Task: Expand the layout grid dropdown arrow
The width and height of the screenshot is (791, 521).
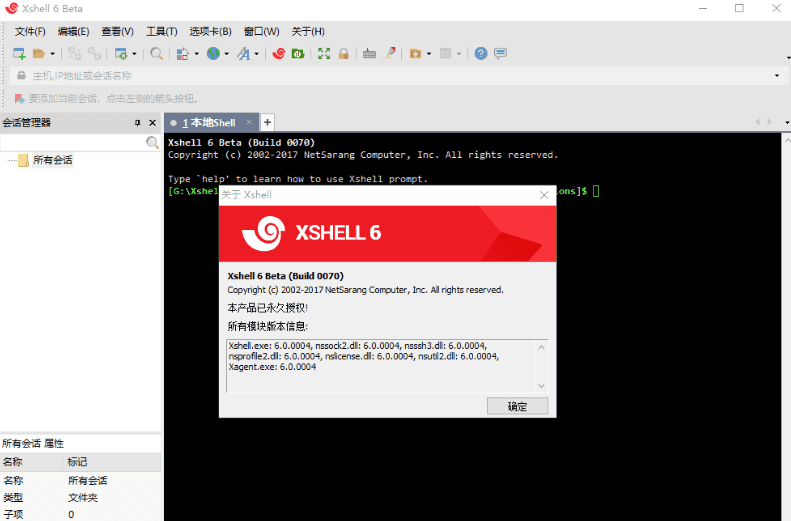Action: pyautogui.click(x=459, y=54)
